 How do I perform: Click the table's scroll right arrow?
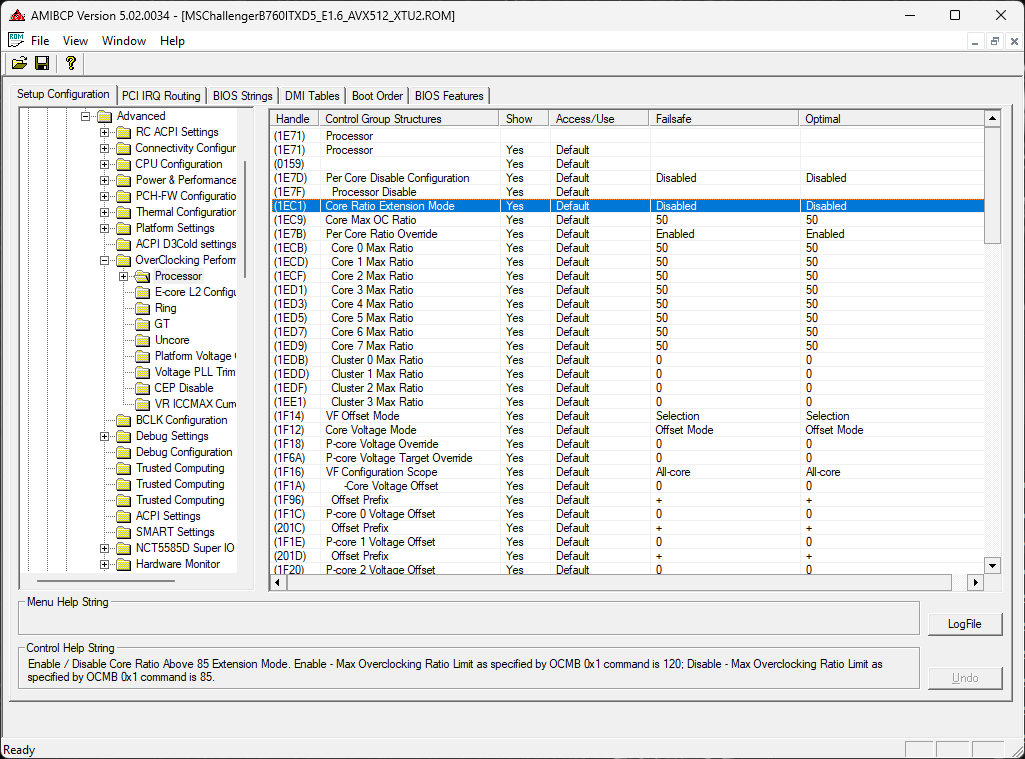pyautogui.click(x=976, y=582)
